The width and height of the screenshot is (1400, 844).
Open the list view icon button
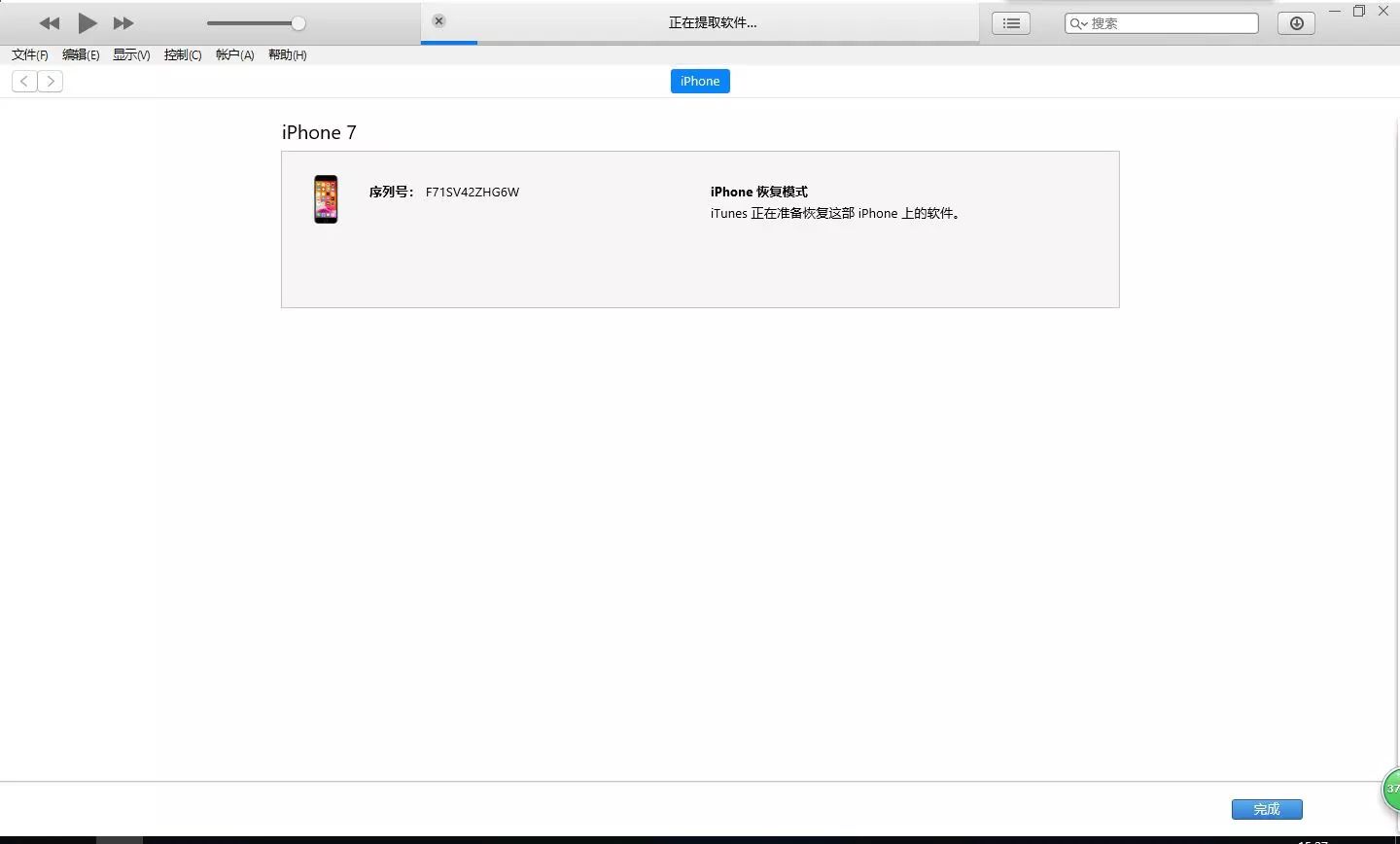point(1011,23)
